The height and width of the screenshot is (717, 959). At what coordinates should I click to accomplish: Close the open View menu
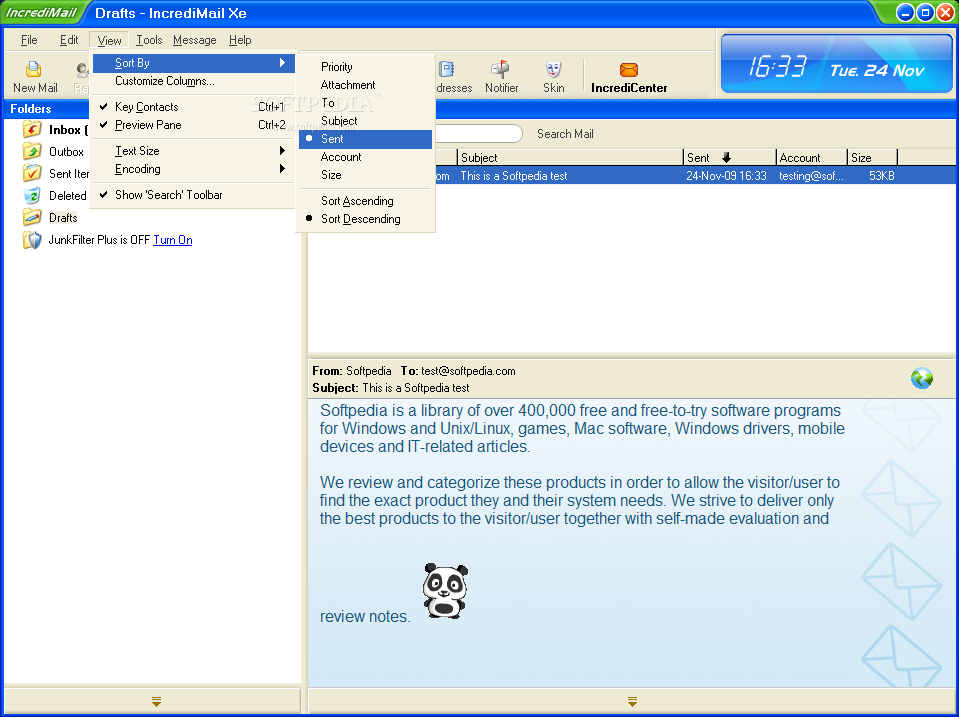109,40
